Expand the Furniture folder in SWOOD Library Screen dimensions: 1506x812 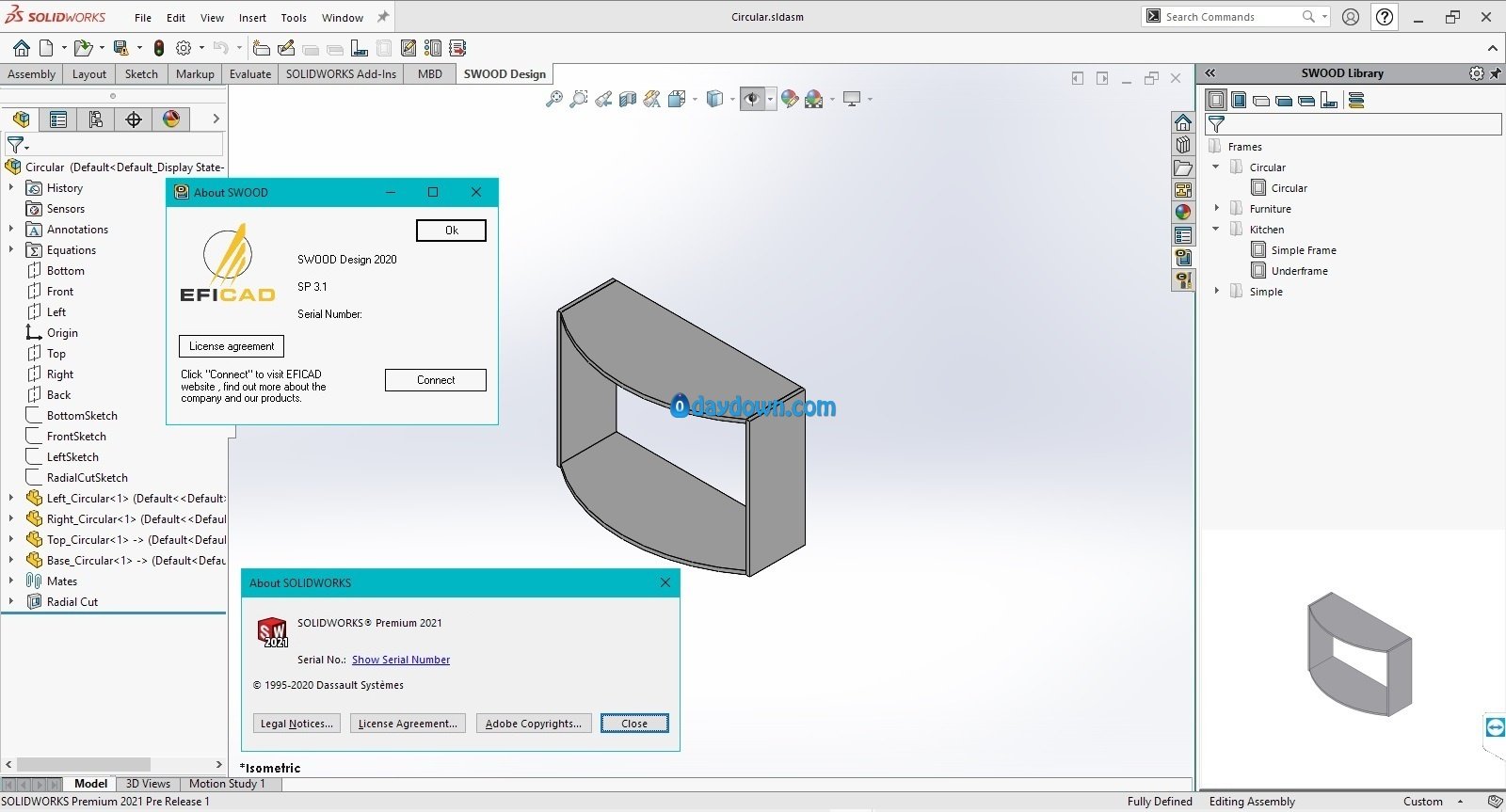coord(1216,209)
